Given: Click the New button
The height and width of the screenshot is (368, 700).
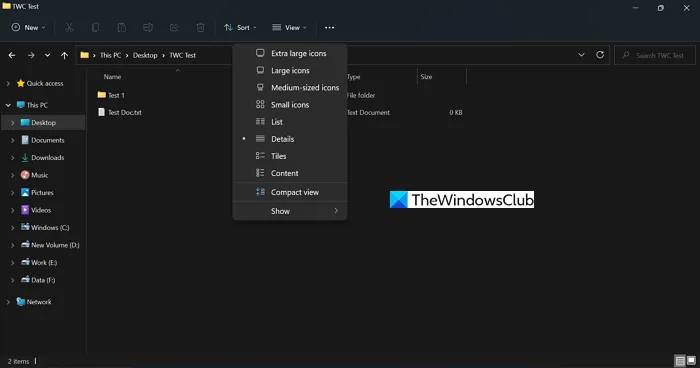Looking at the screenshot, I should click(28, 28).
